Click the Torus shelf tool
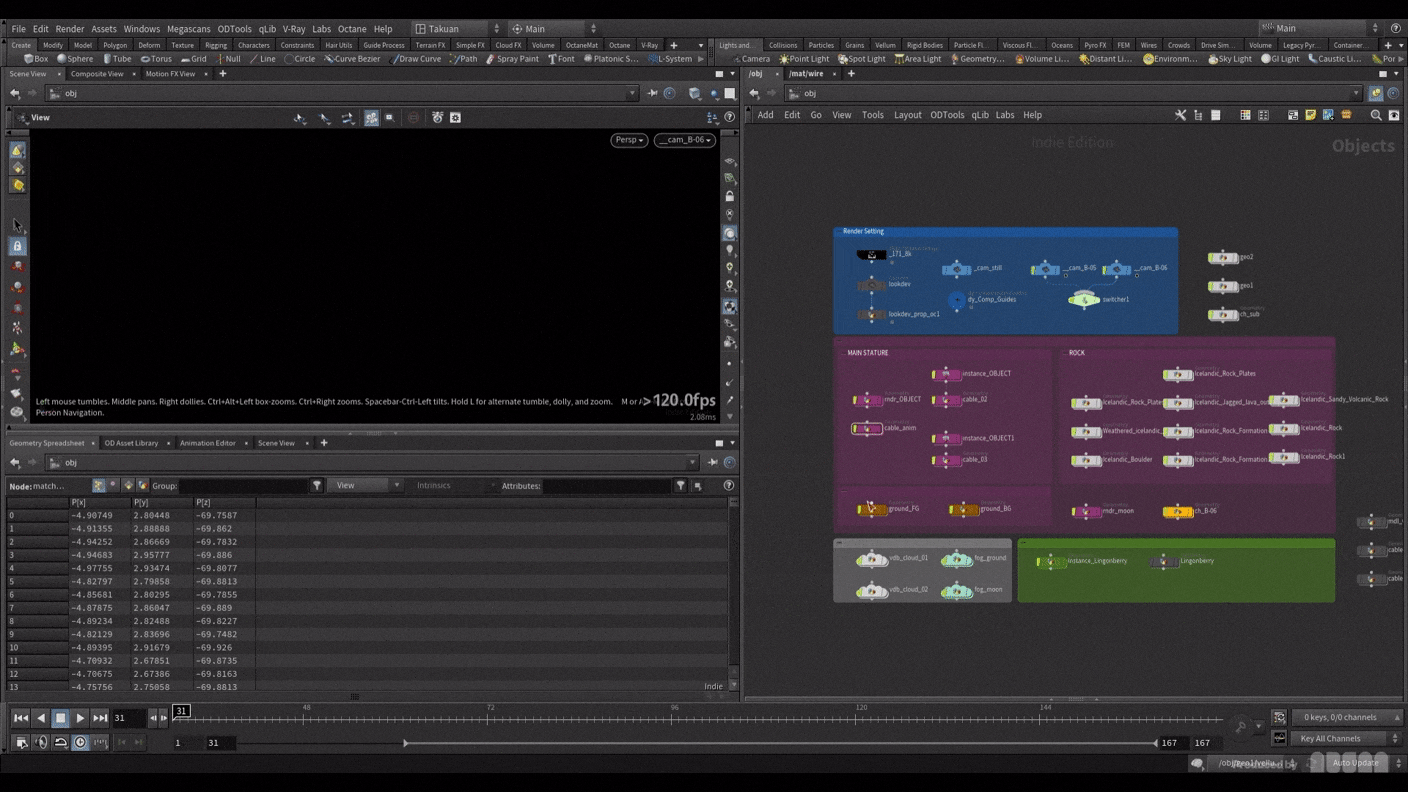This screenshot has width=1408, height=792. point(156,59)
